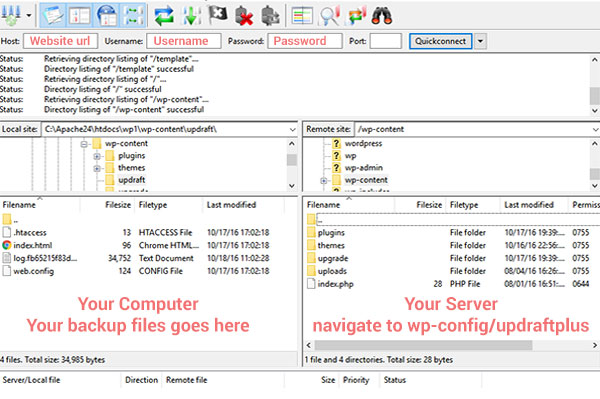Screen dimensions: 600x399
Task: Go to local parent directory entry
Action: click(10, 220)
